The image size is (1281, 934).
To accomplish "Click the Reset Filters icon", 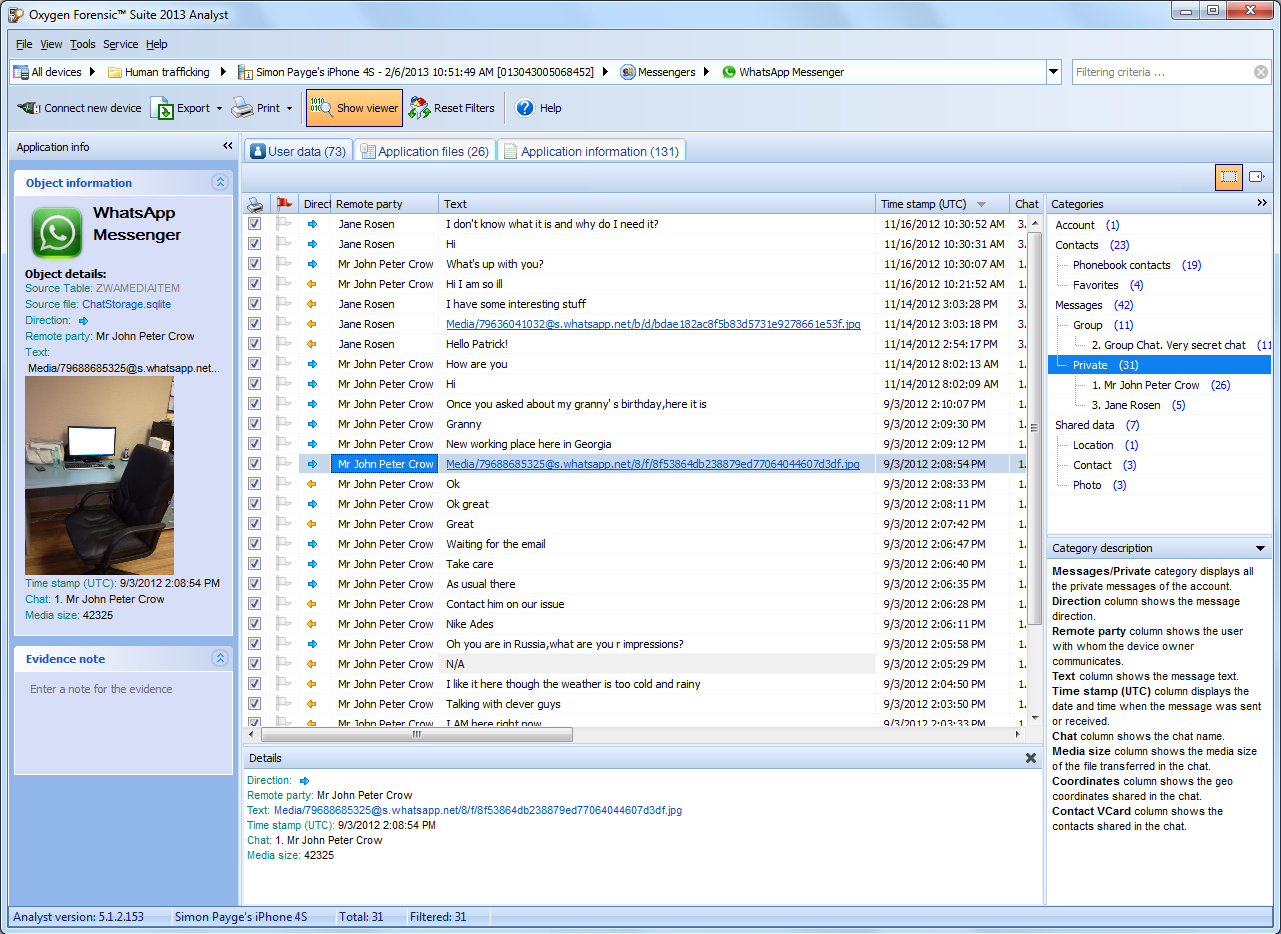I will (419, 108).
